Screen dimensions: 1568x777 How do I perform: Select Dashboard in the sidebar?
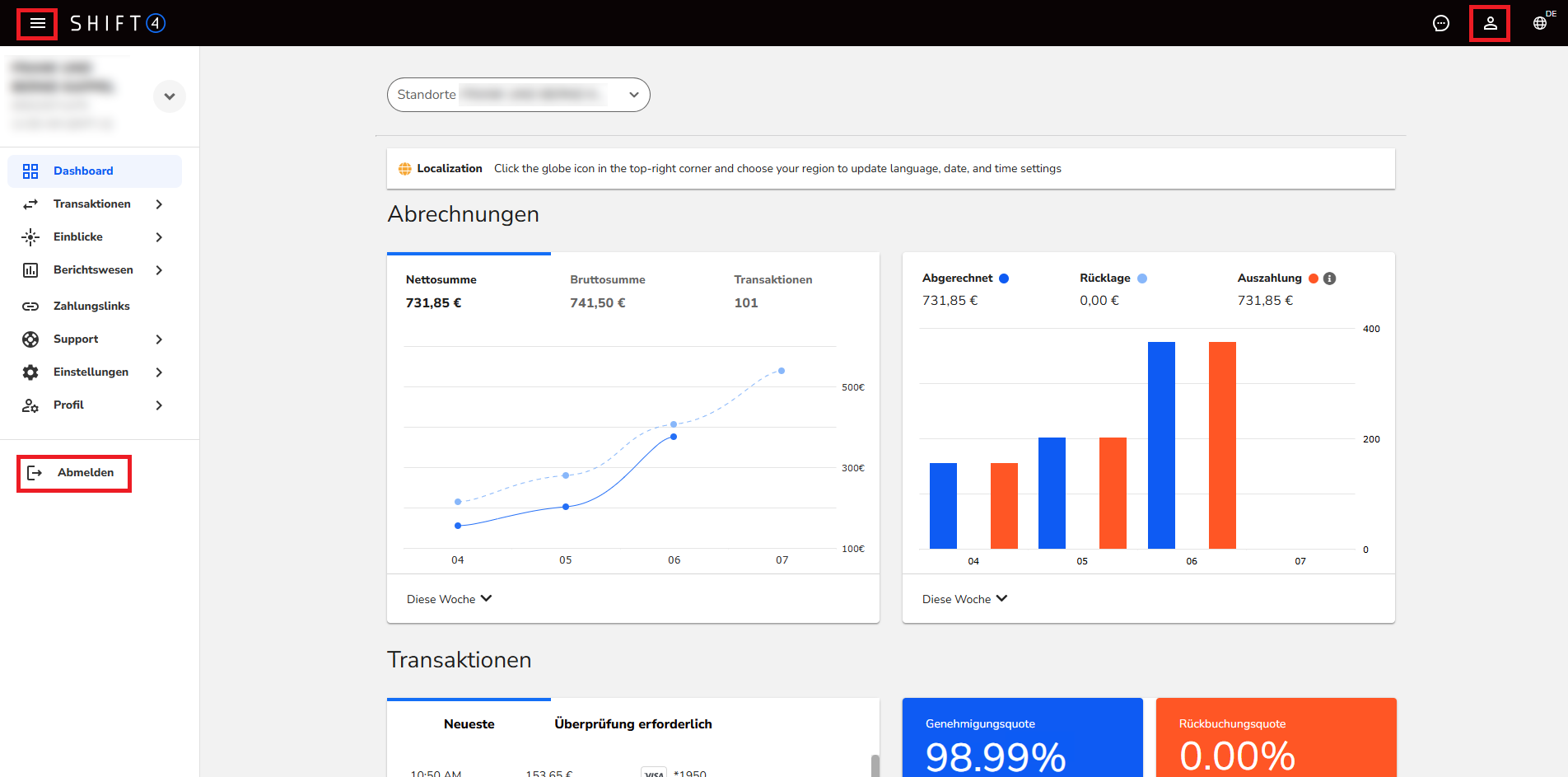[95, 171]
